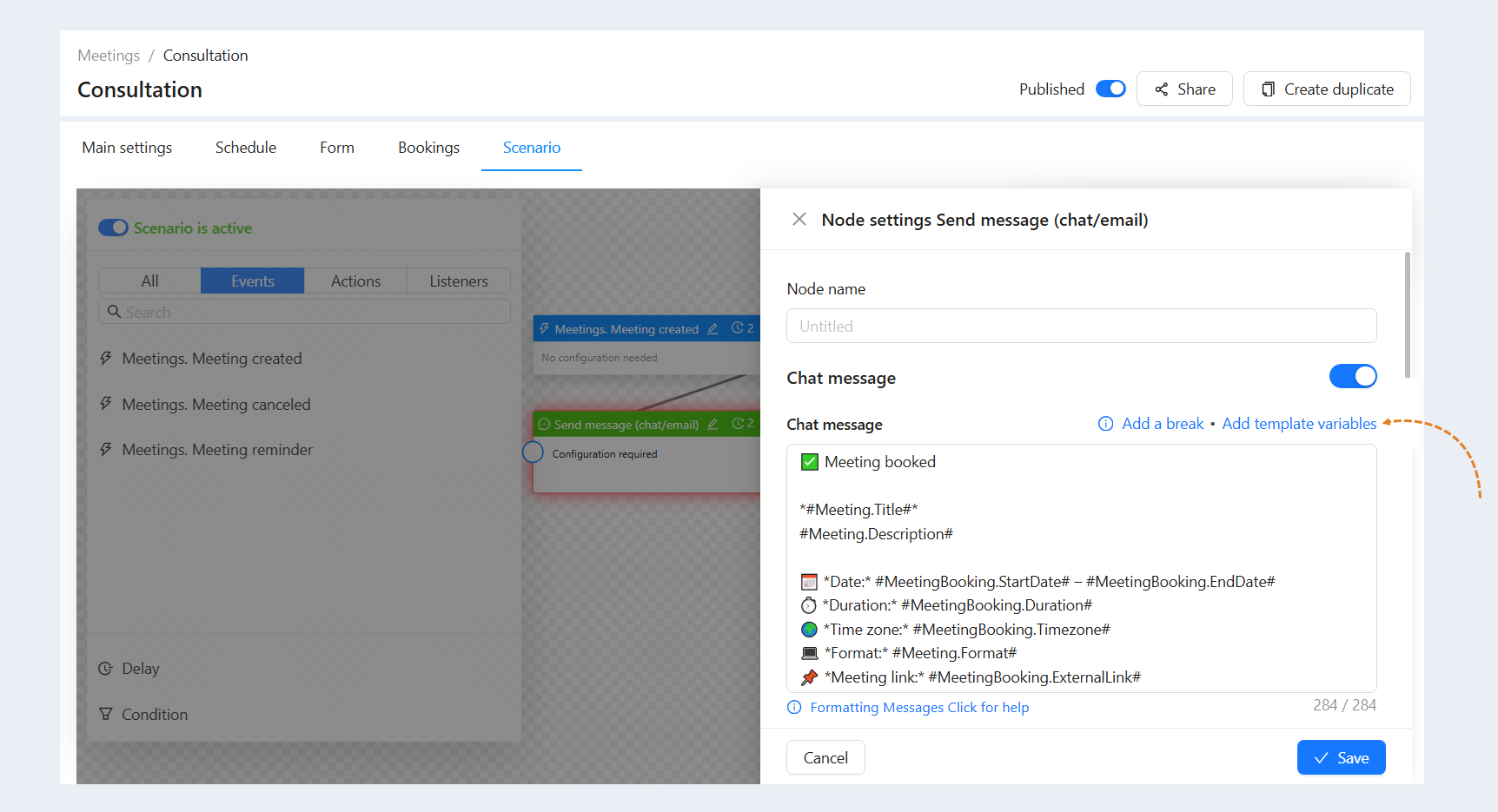The width and height of the screenshot is (1498, 812).
Task: Click the info icon beside Add a break
Action: (1106, 424)
